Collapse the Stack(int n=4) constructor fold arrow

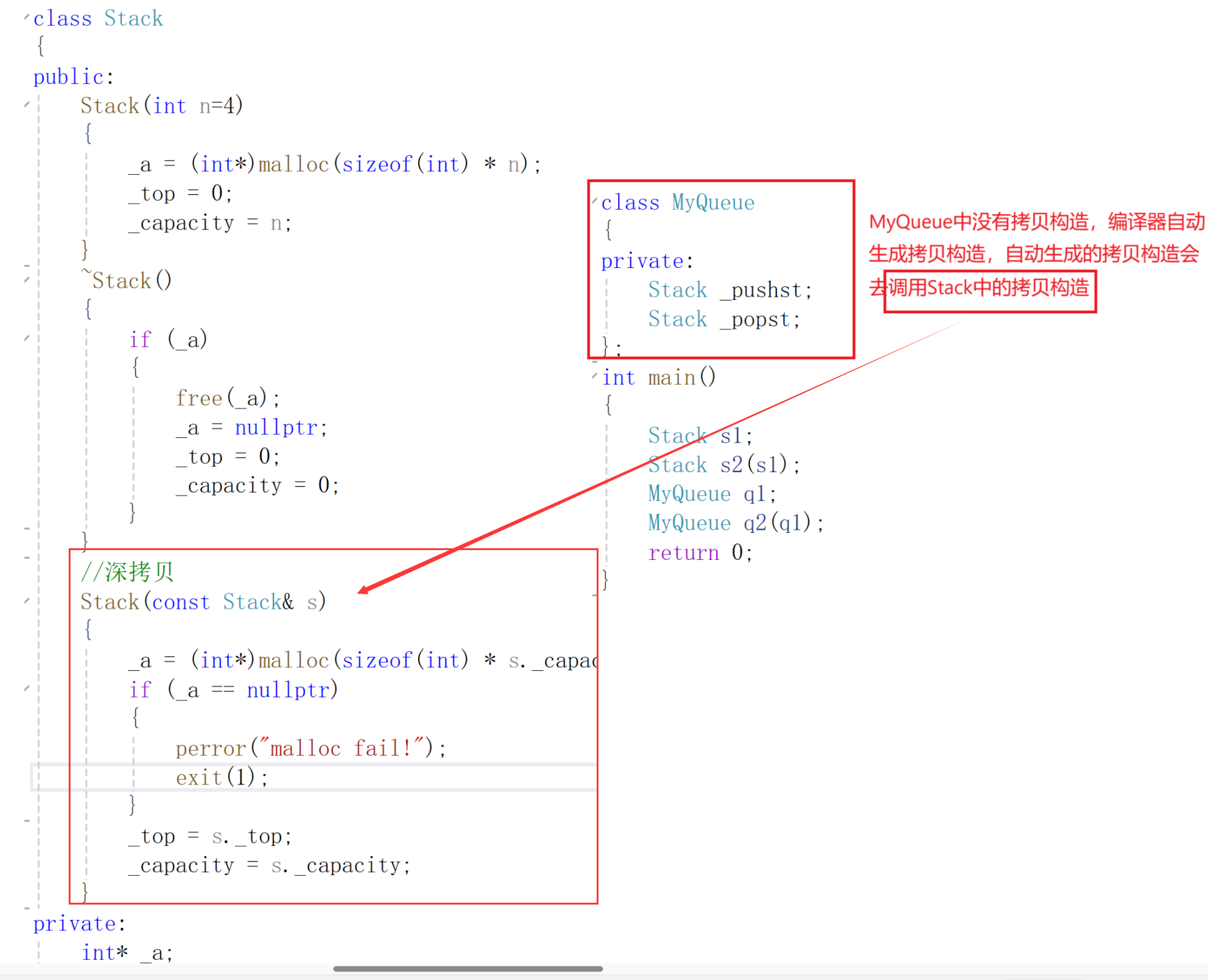coord(26,105)
